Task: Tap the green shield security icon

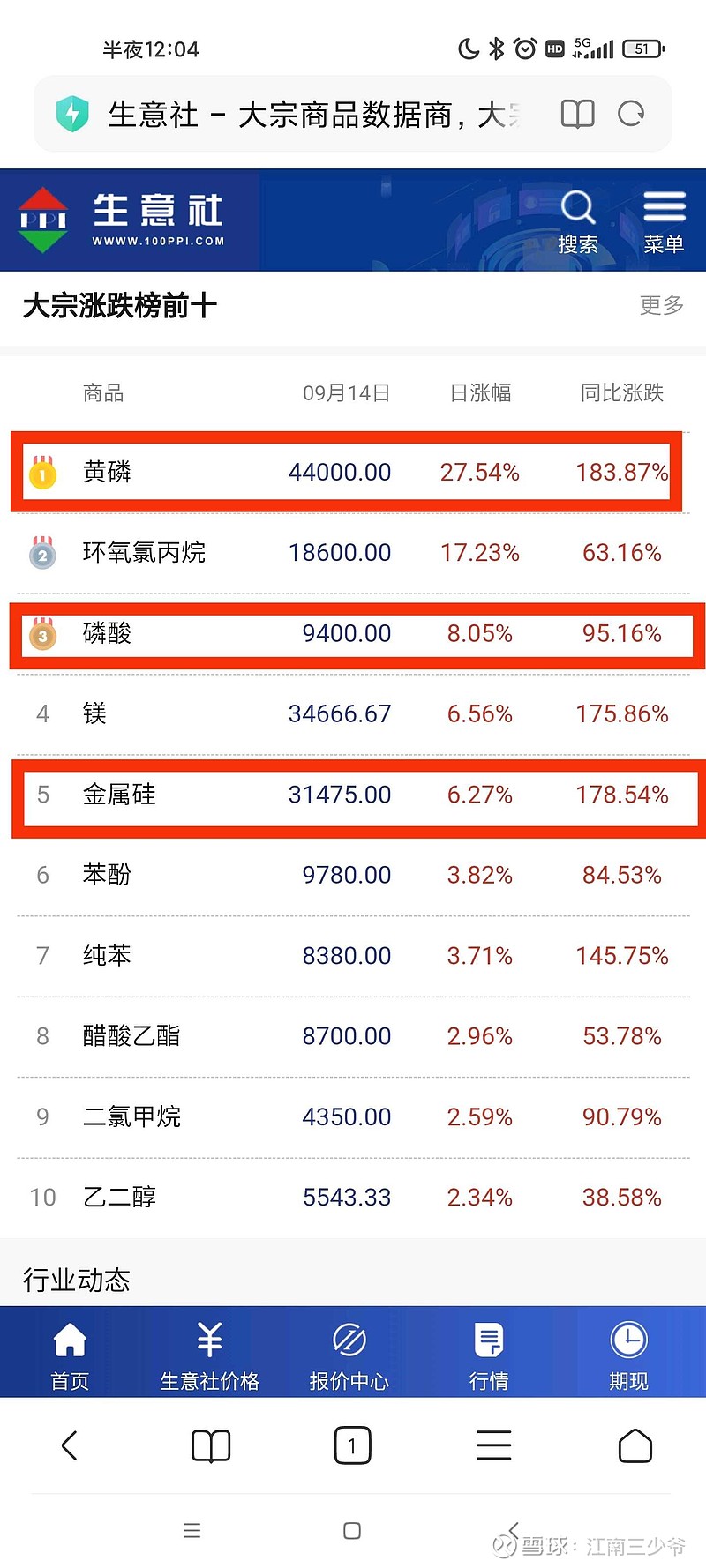Action: [x=72, y=114]
